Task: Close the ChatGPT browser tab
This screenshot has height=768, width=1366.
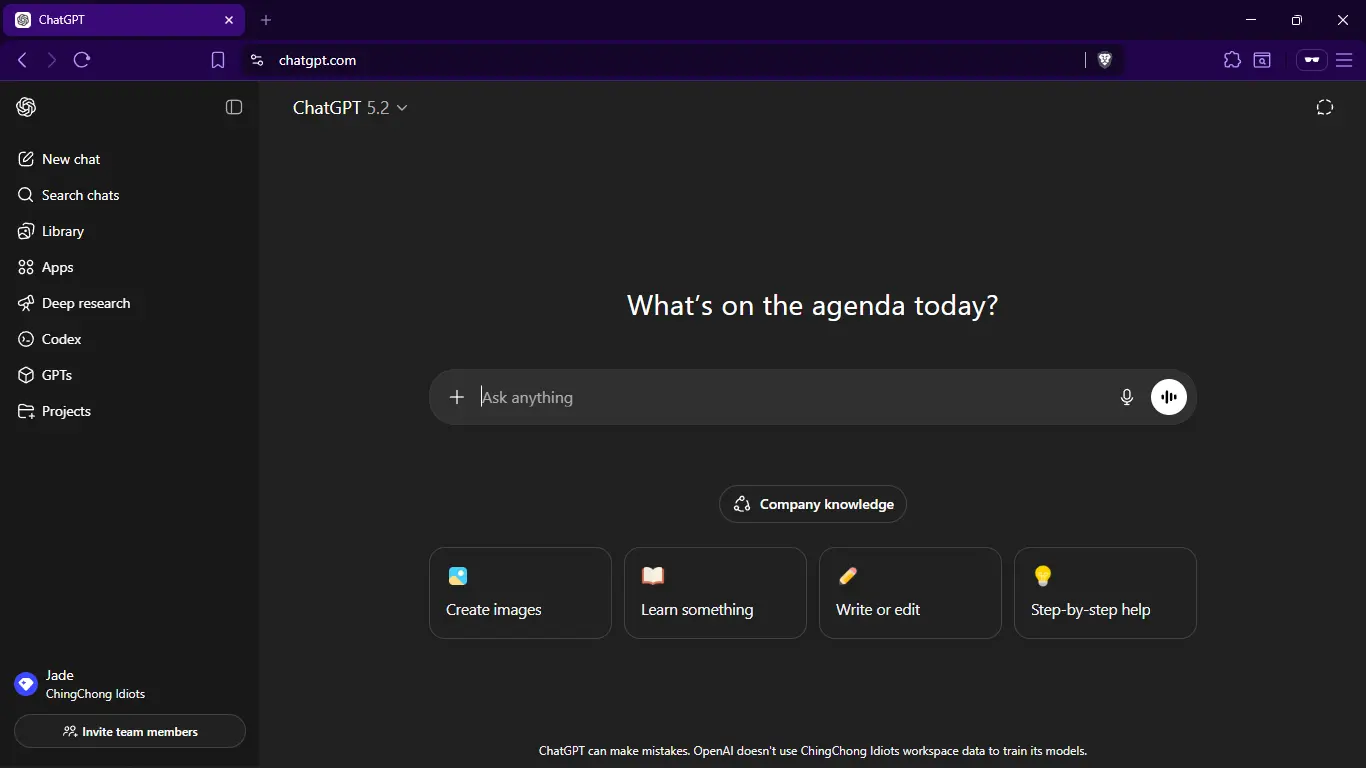Action: 229,20
